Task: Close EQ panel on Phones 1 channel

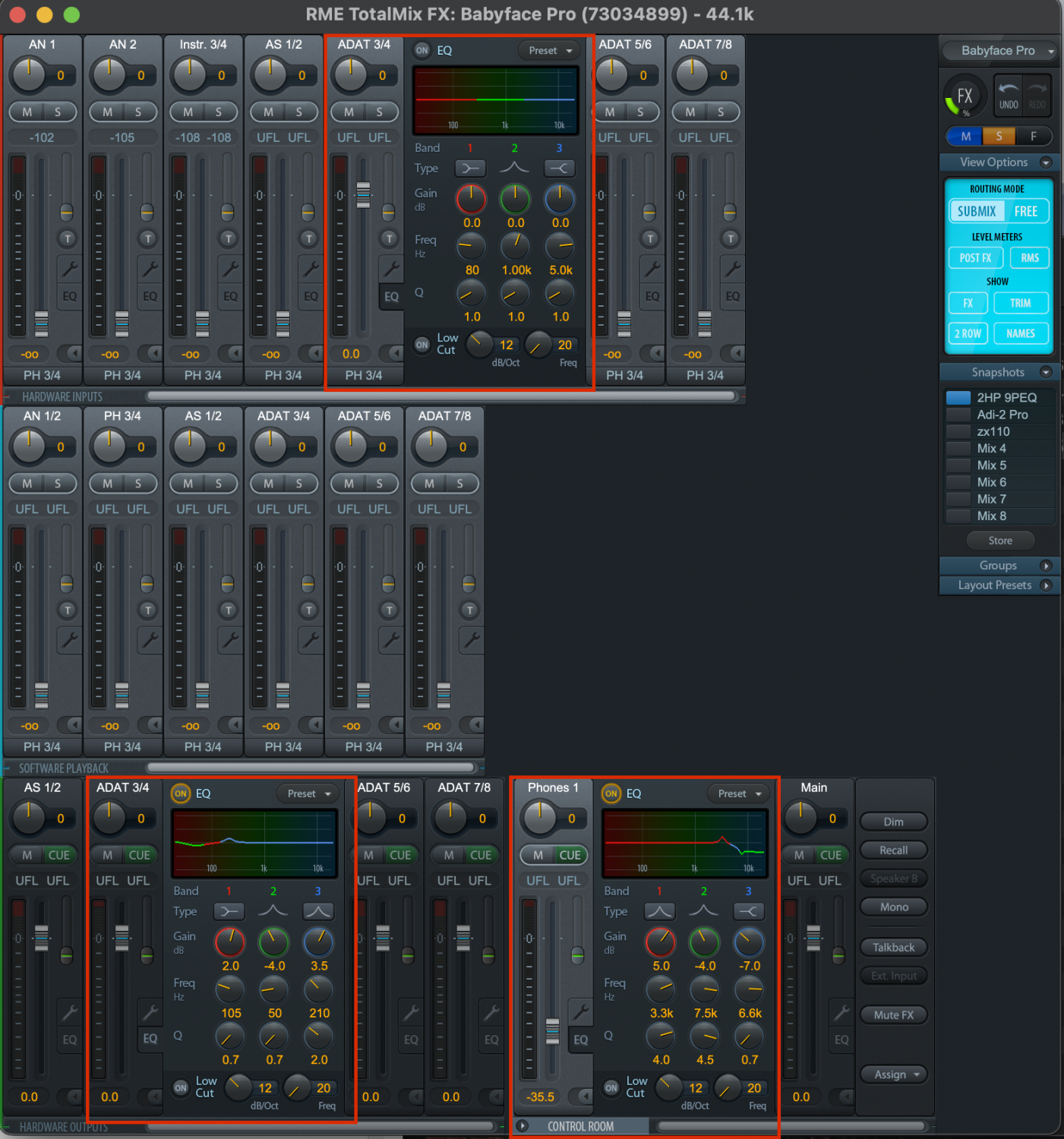Action: (581, 1040)
